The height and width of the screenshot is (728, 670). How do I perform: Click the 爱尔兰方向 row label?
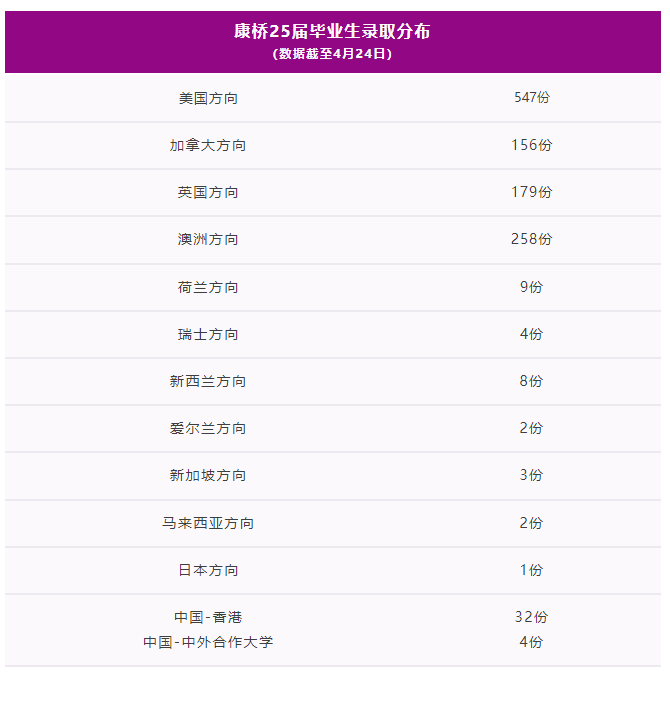click(208, 428)
